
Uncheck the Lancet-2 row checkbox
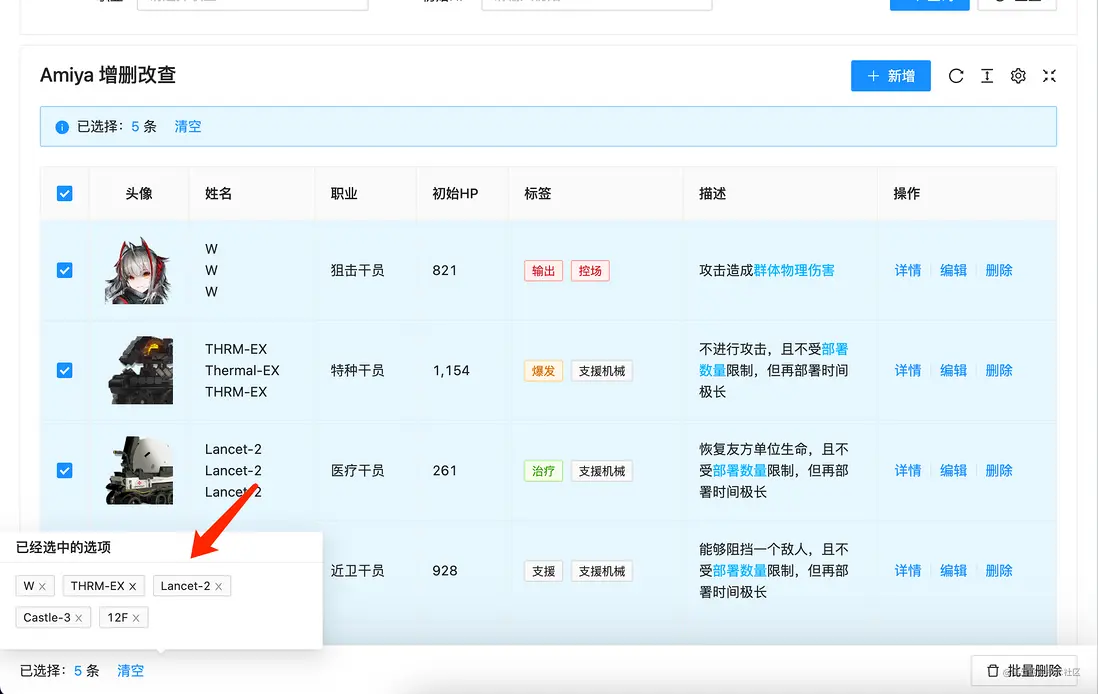point(64,471)
